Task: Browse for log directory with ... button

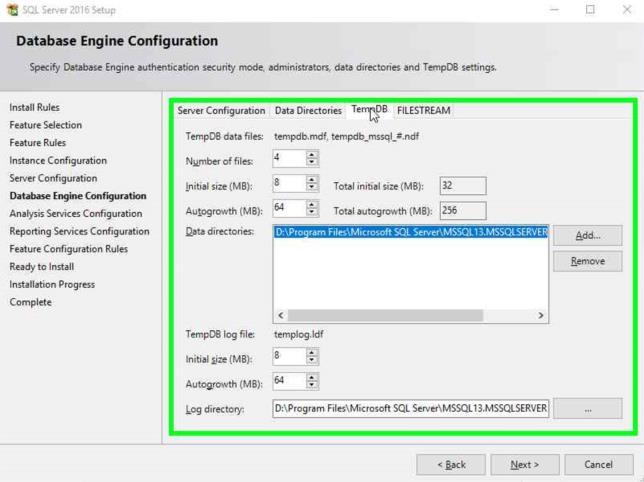Action: coord(587,409)
